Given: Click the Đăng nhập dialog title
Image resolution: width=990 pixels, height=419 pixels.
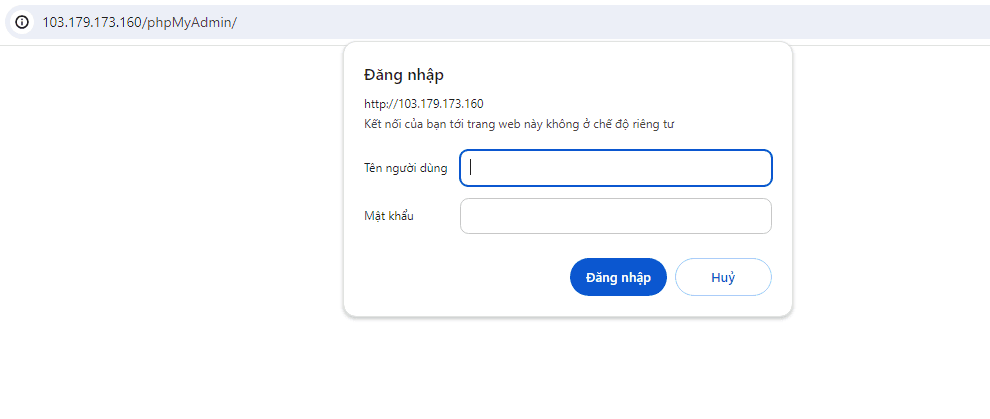Looking at the screenshot, I should 404,75.
